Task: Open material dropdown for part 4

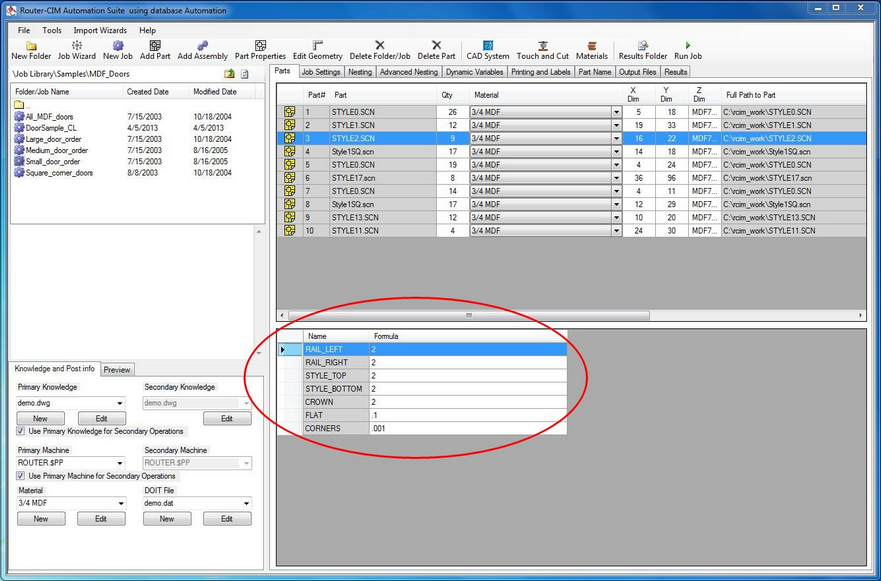Action: [616, 152]
